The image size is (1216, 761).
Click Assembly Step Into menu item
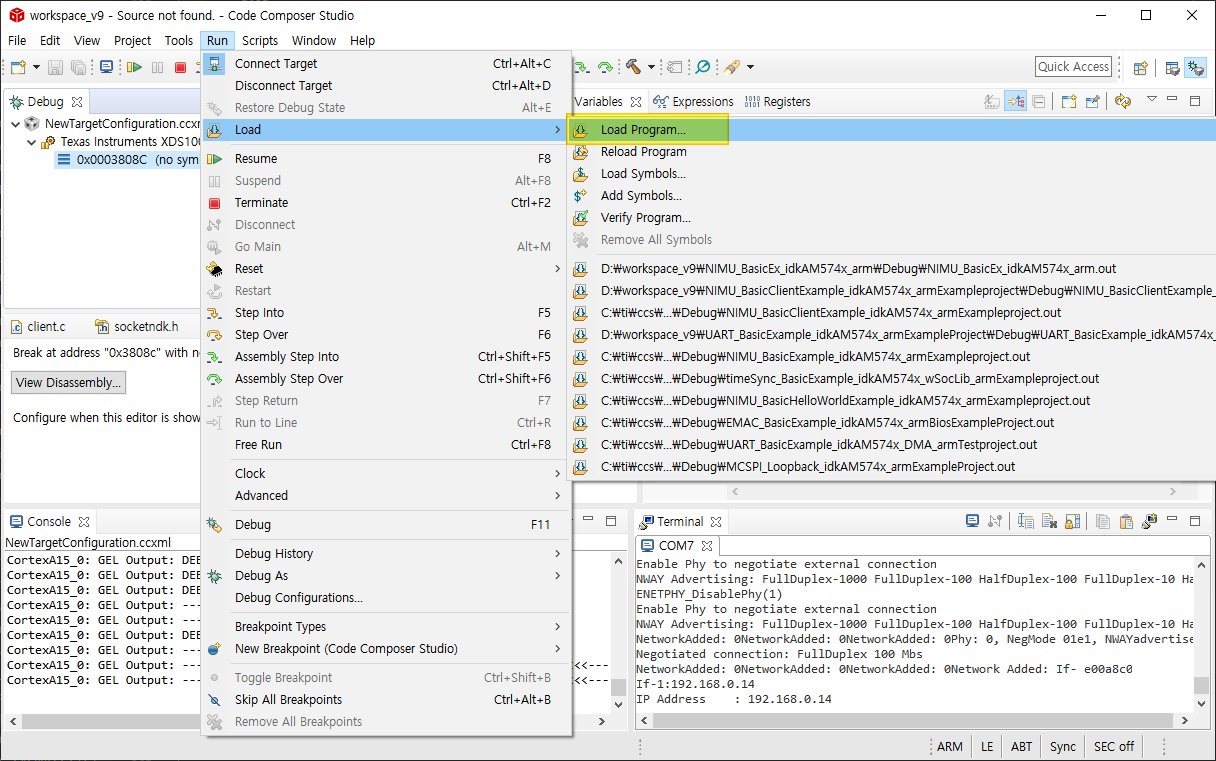click(386, 357)
